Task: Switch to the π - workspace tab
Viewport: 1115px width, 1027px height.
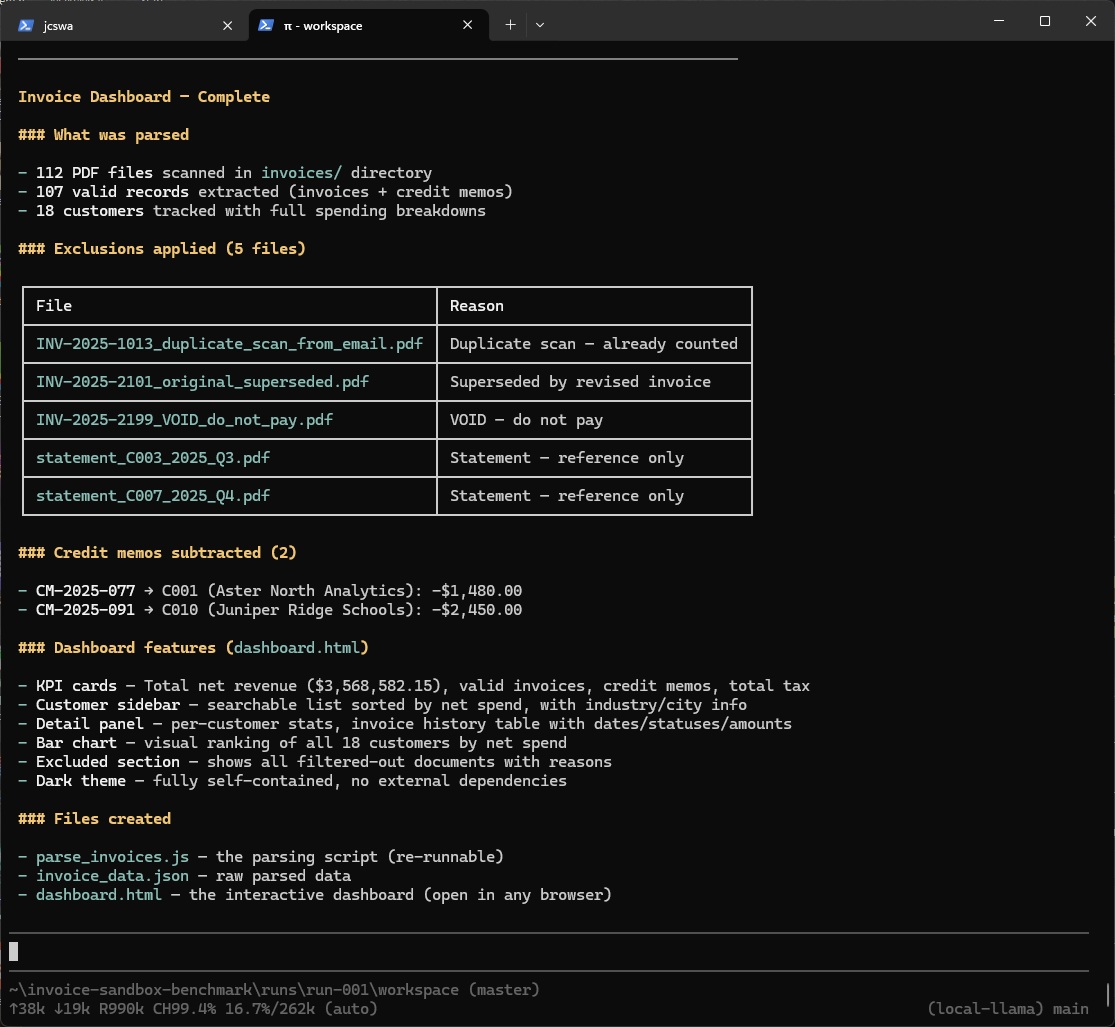Action: tap(368, 26)
